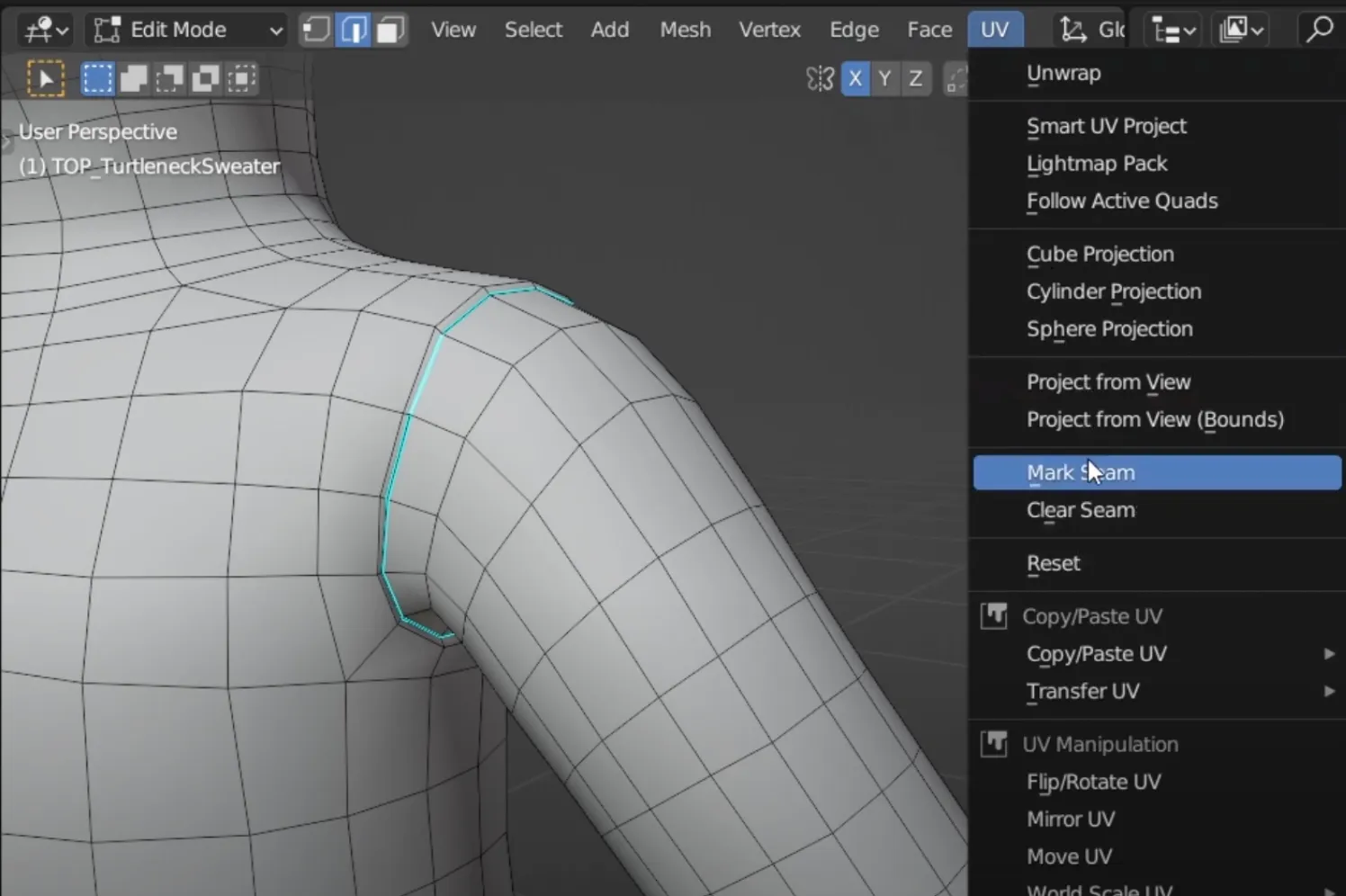Open the Face menu
This screenshot has height=896, width=1346.
(929, 30)
